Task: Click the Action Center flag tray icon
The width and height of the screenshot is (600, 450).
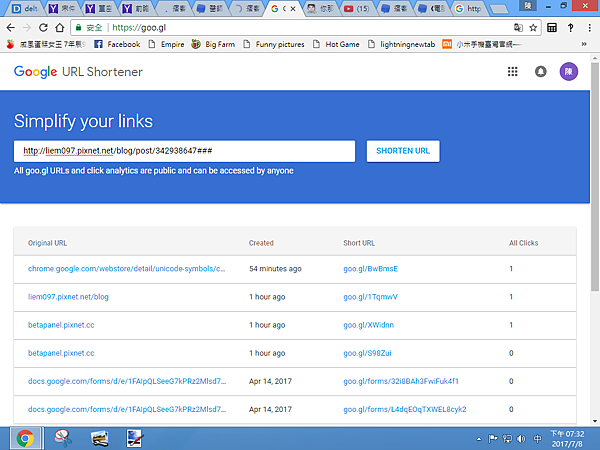Action: pos(493,439)
